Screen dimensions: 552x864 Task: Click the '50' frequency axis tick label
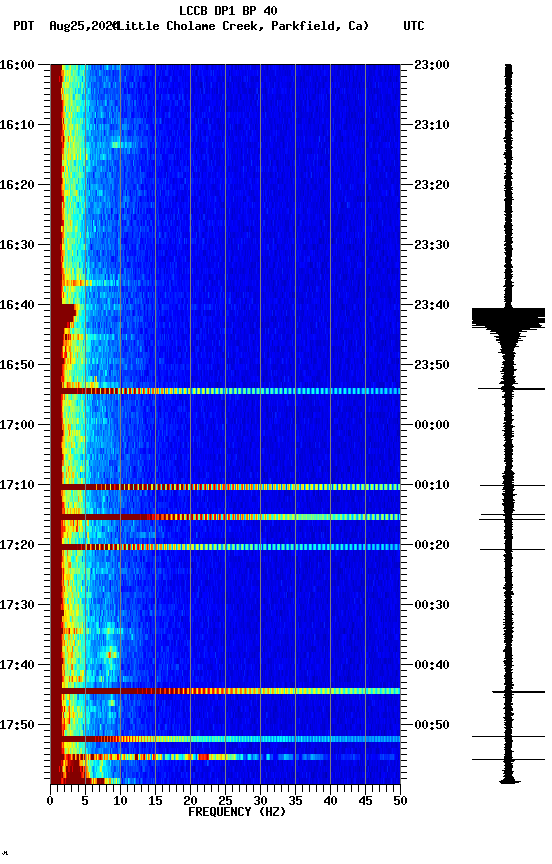click(x=400, y=802)
